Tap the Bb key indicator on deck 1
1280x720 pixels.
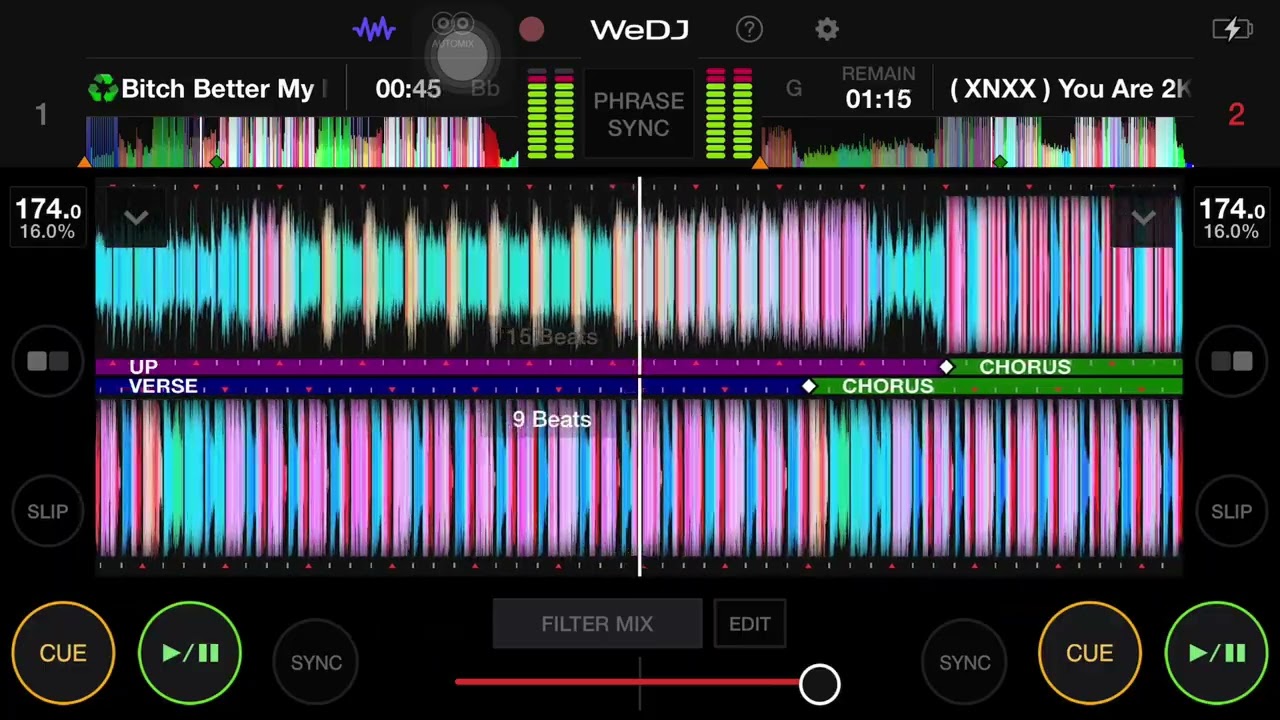point(485,89)
